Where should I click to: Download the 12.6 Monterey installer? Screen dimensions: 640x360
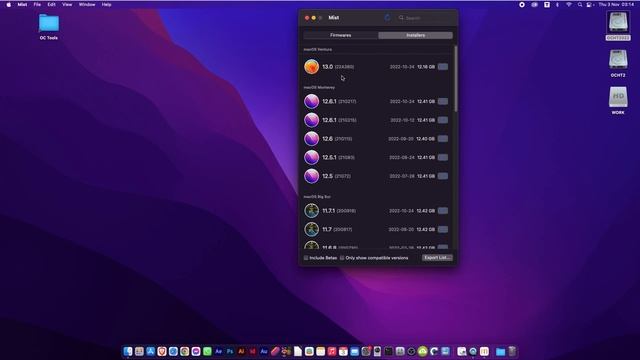point(443,139)
